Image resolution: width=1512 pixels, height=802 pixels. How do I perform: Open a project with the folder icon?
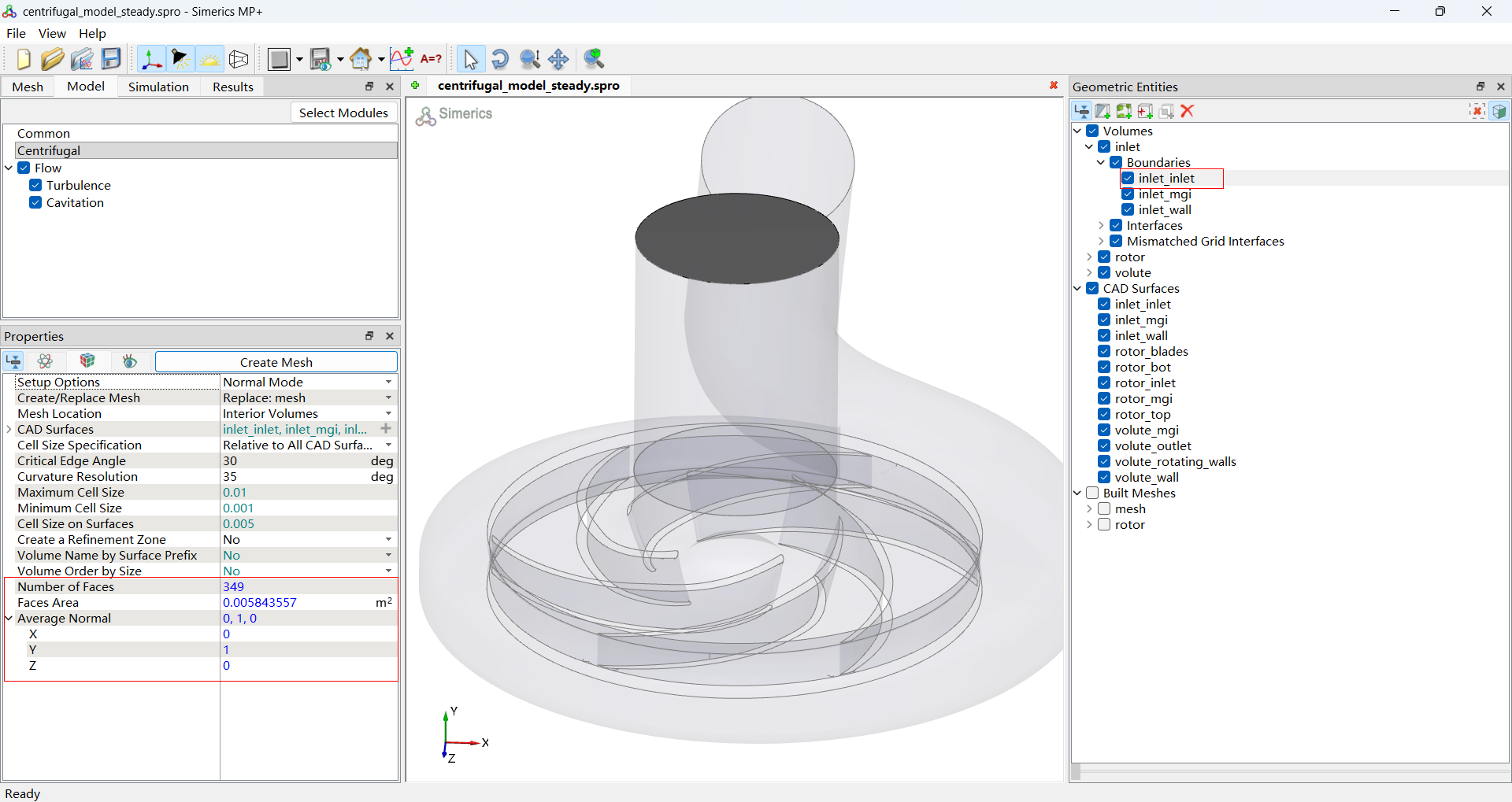(52, 59)
